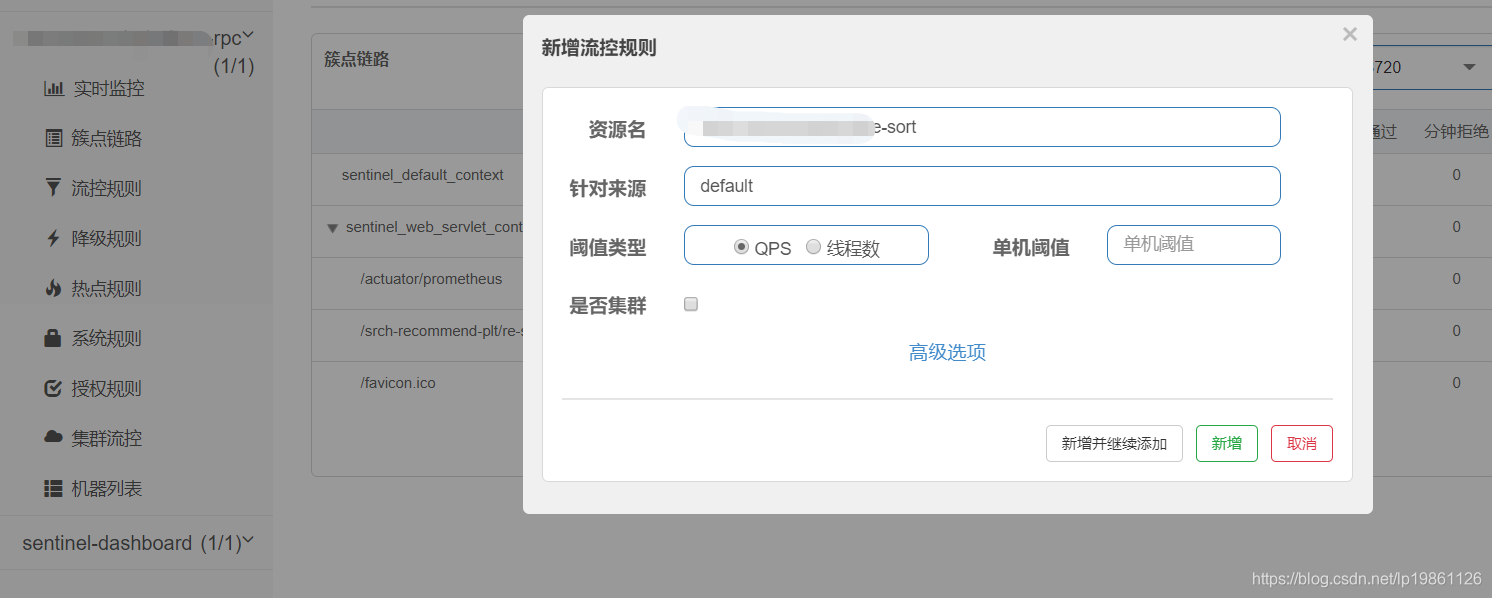This screenshot has height=598, width=1492.
Task: Click the 系统规则 lock icon
Action: coord(53,338)
